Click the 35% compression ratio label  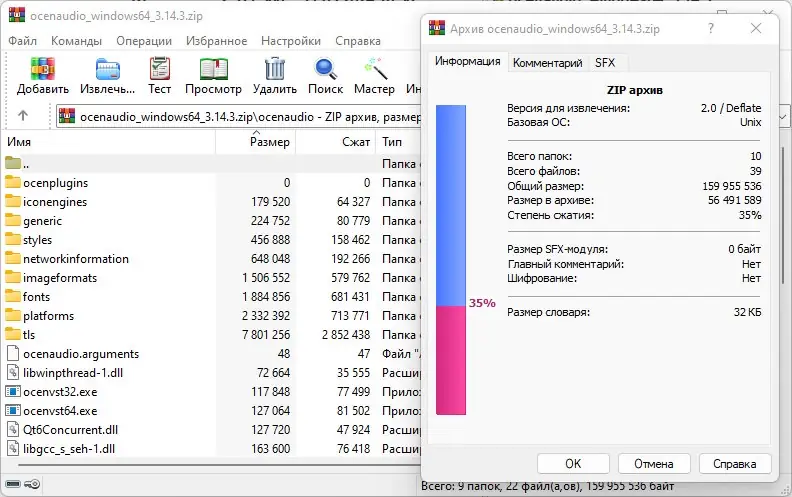tap(482, 303)
